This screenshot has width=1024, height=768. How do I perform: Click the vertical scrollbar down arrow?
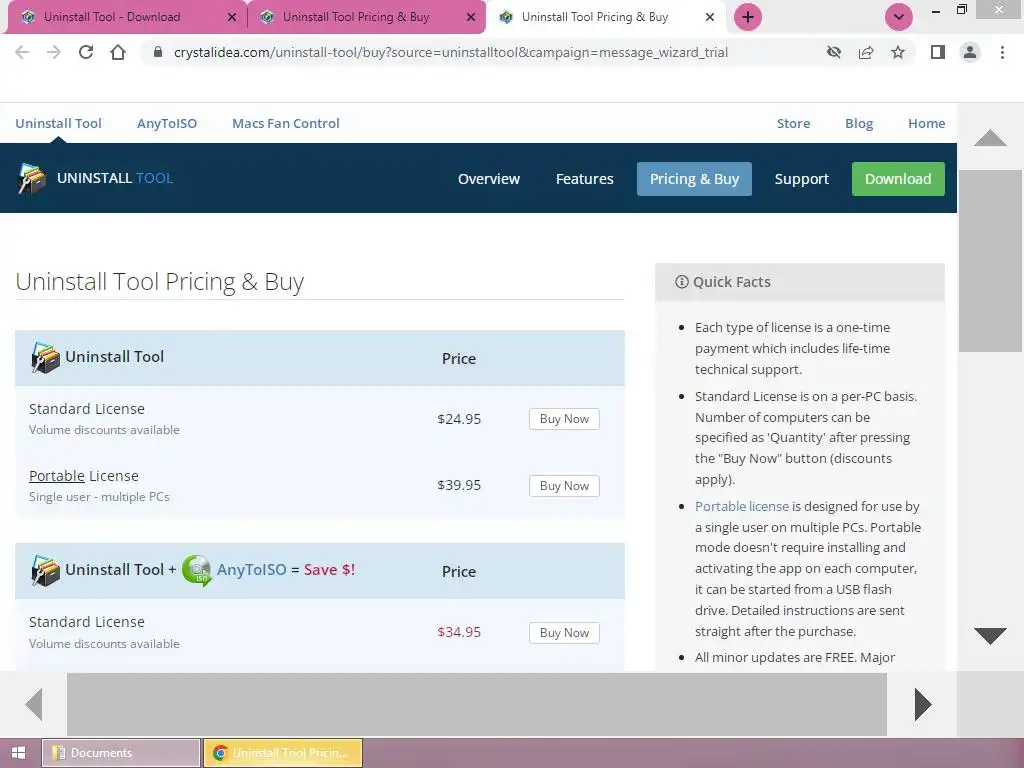point(990,635)
